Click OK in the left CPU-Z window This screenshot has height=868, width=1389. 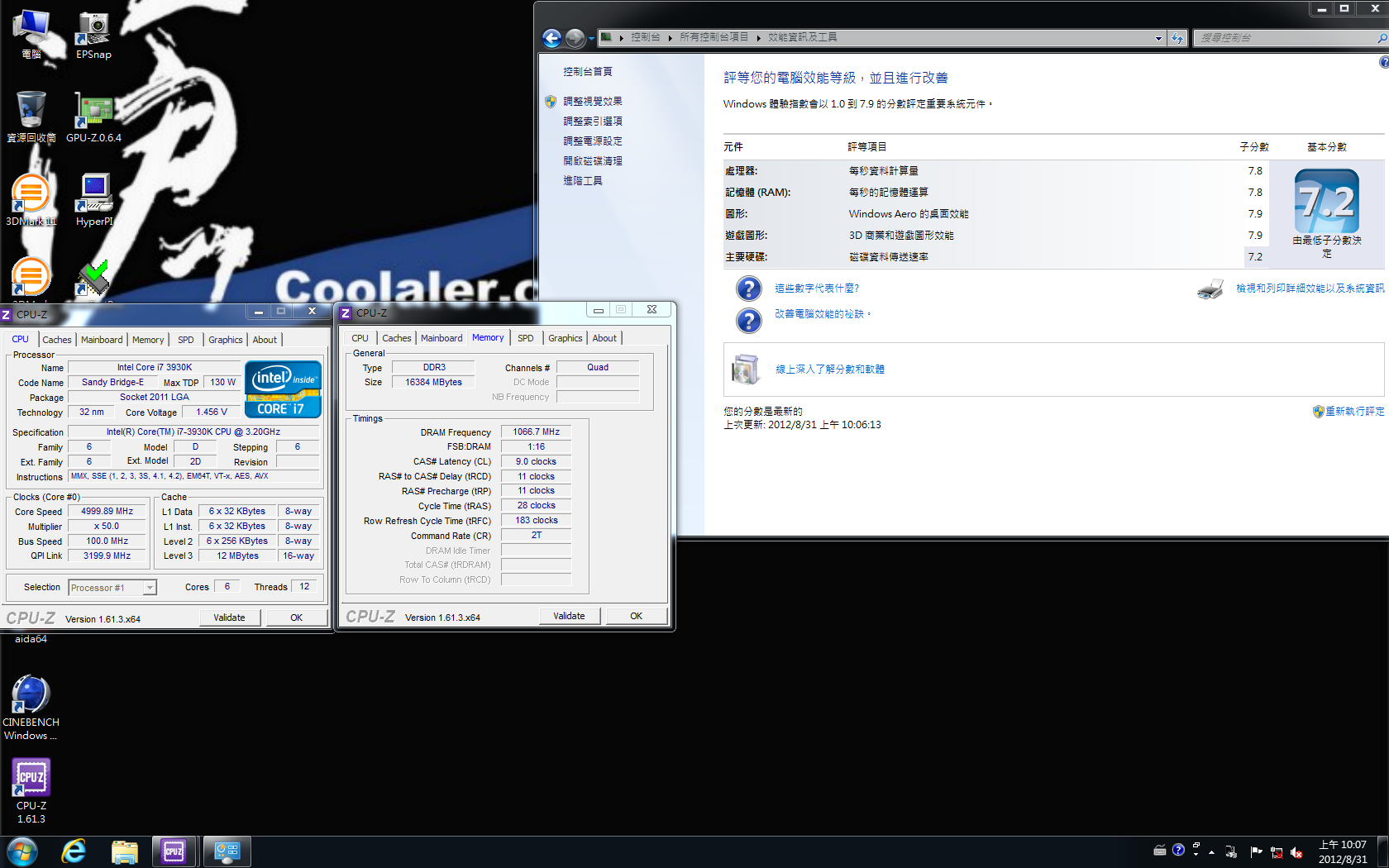pos(296,618)
